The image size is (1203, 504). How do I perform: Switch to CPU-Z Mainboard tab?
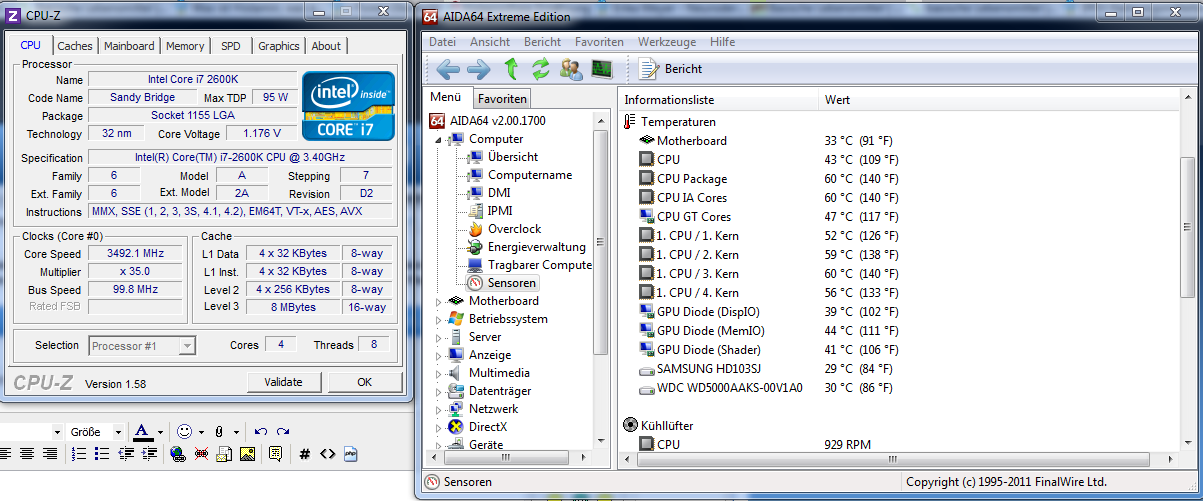(x=129, y=46)
